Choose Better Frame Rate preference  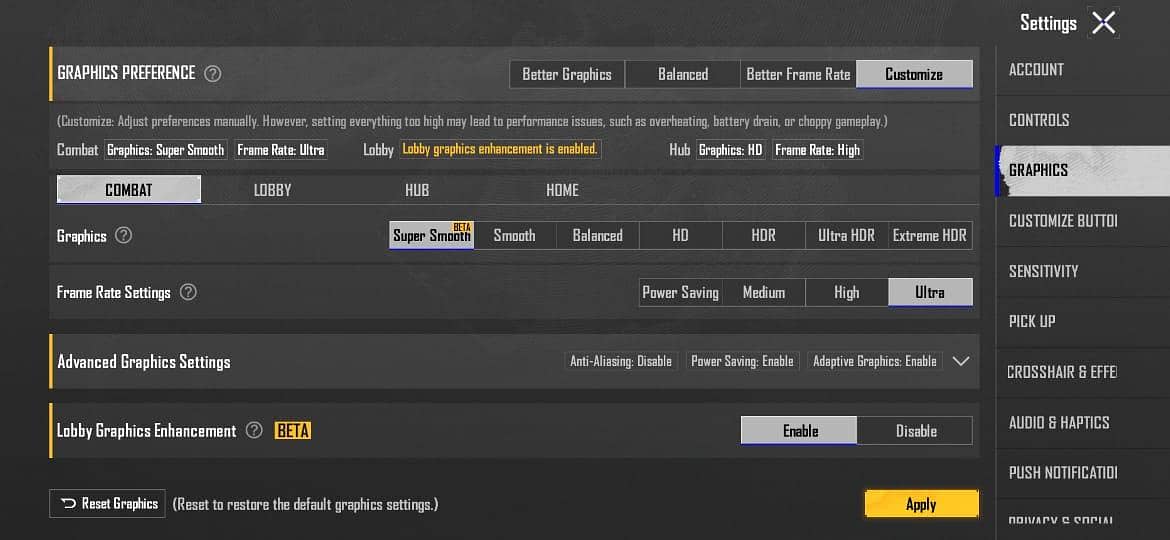[x=798, y=74]
